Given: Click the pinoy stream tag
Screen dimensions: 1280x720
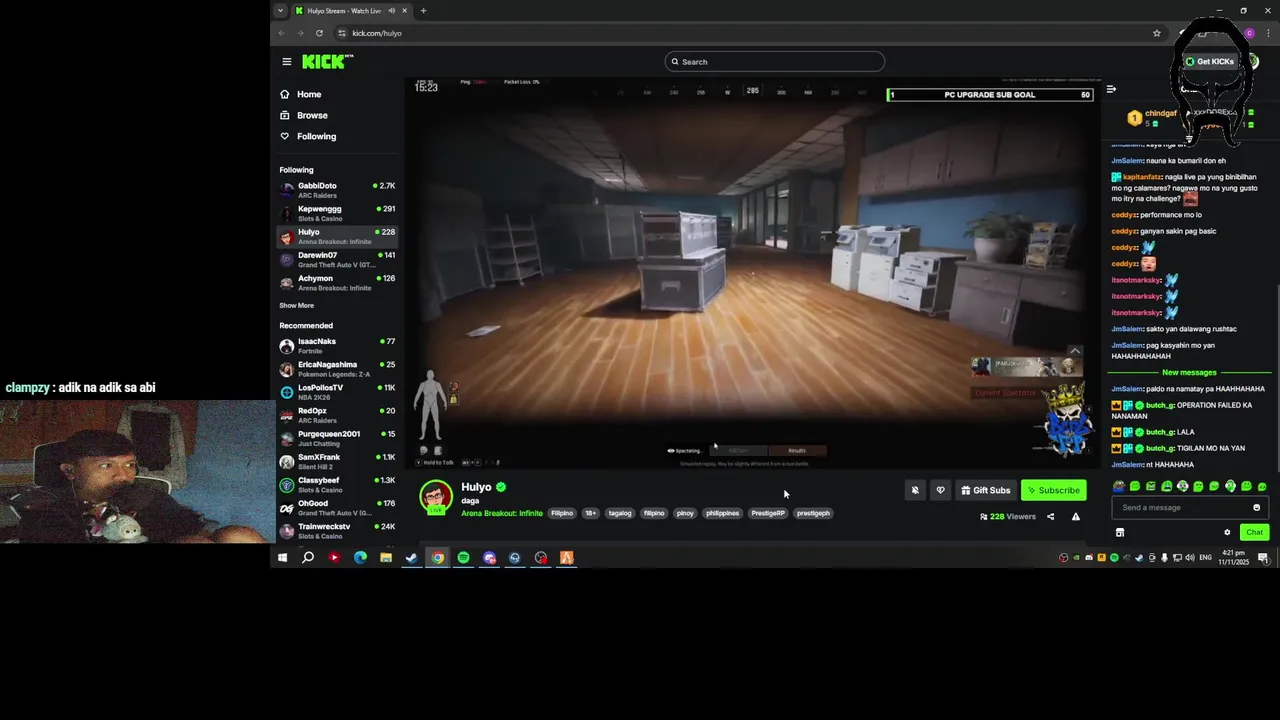Looking at the screenshot, I should [685, 513].
